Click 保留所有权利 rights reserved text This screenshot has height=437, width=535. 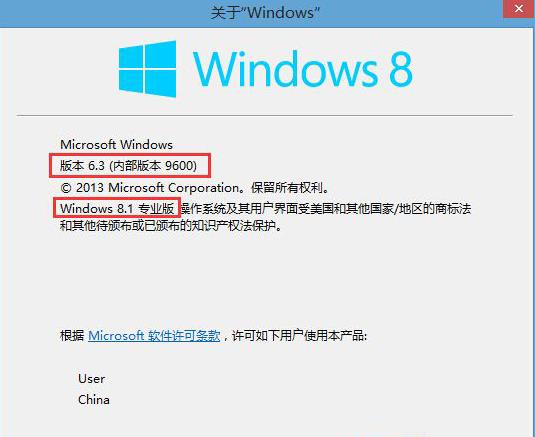(x=289, y=188)
